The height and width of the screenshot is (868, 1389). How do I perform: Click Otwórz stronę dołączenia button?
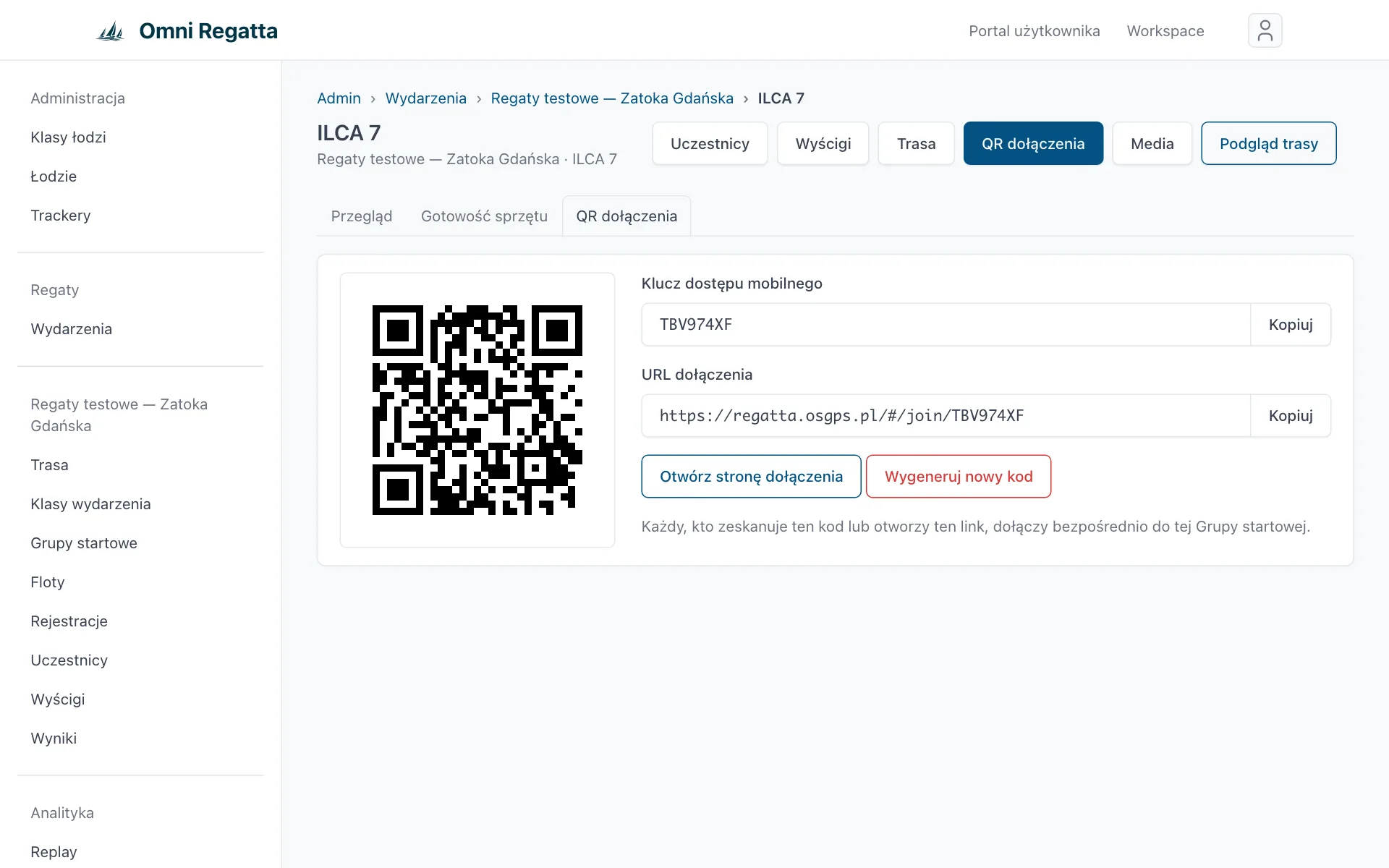pos(751,476)
